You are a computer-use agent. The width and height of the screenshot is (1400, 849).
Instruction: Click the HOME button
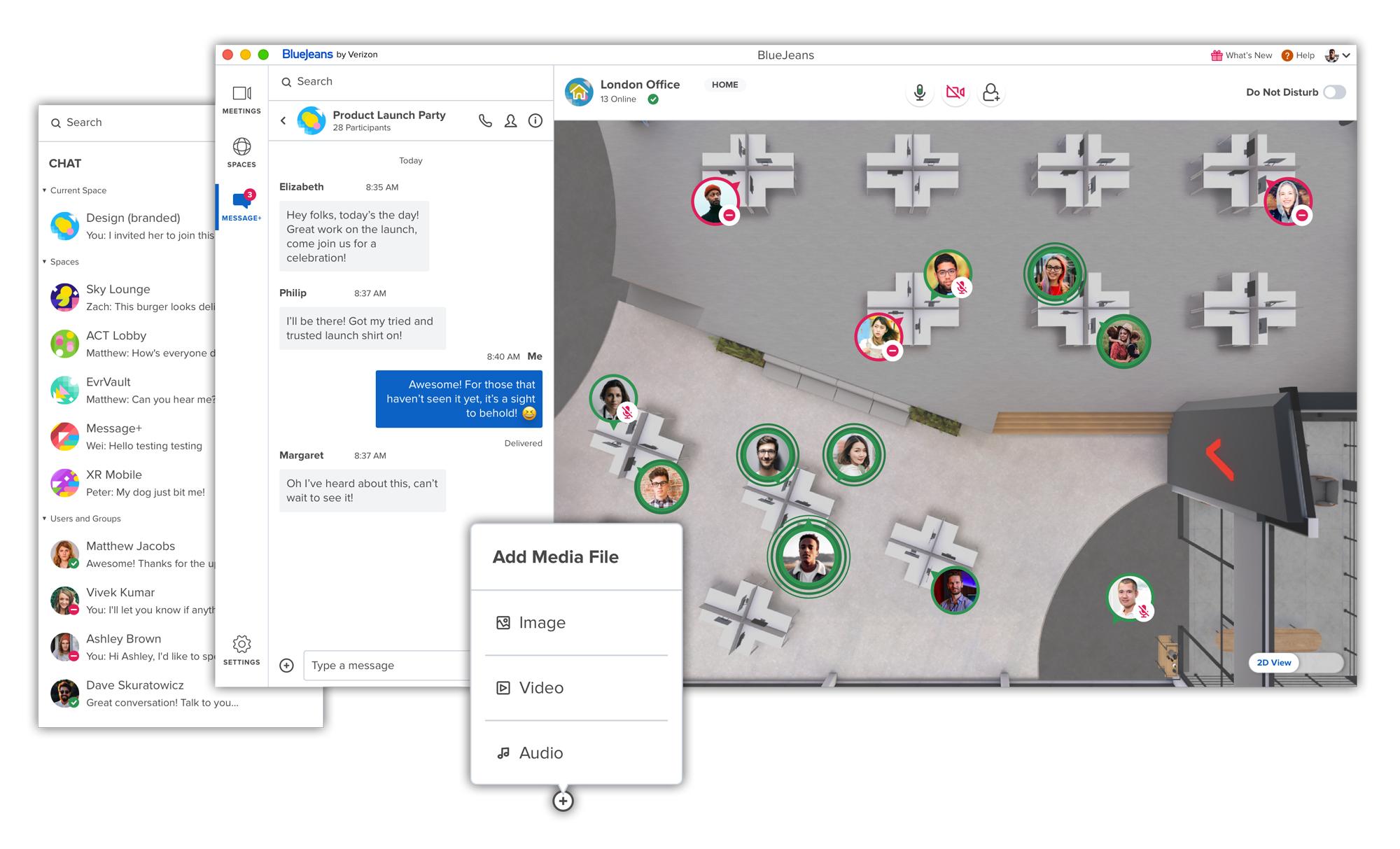point(725,85)
